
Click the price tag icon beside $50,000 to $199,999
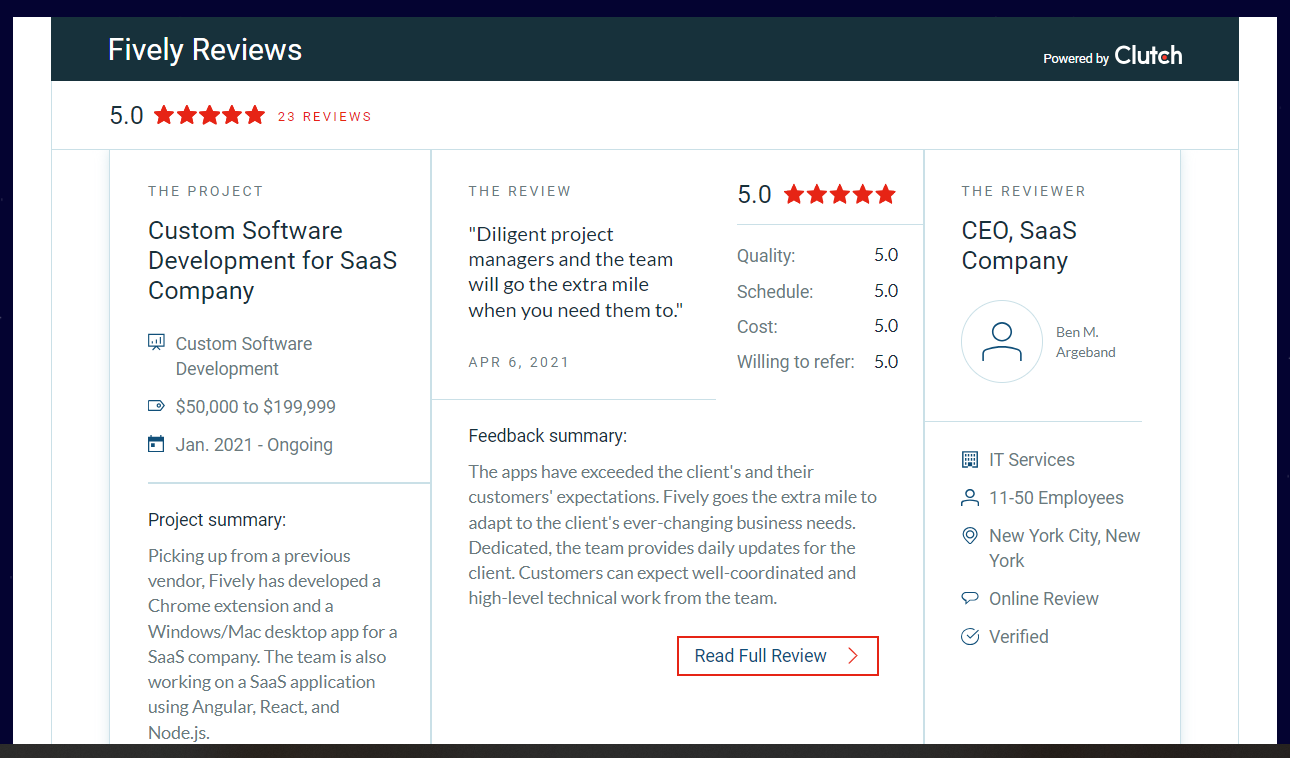(156, 406)
